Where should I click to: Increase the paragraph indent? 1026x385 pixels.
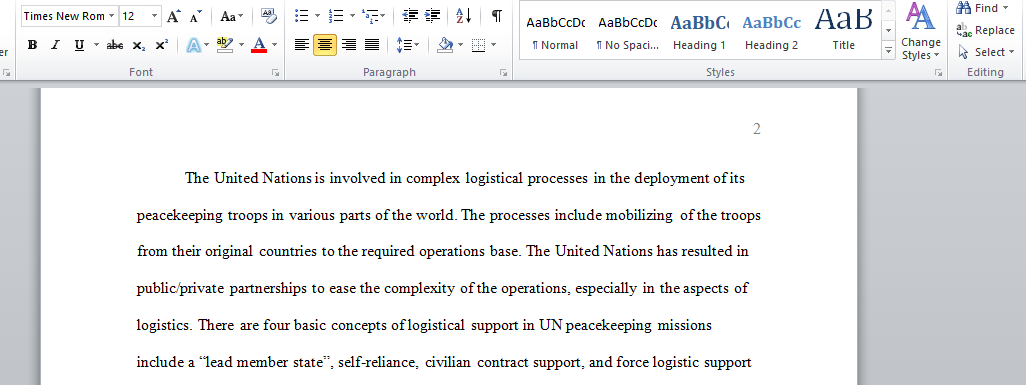tap(432, 16)
